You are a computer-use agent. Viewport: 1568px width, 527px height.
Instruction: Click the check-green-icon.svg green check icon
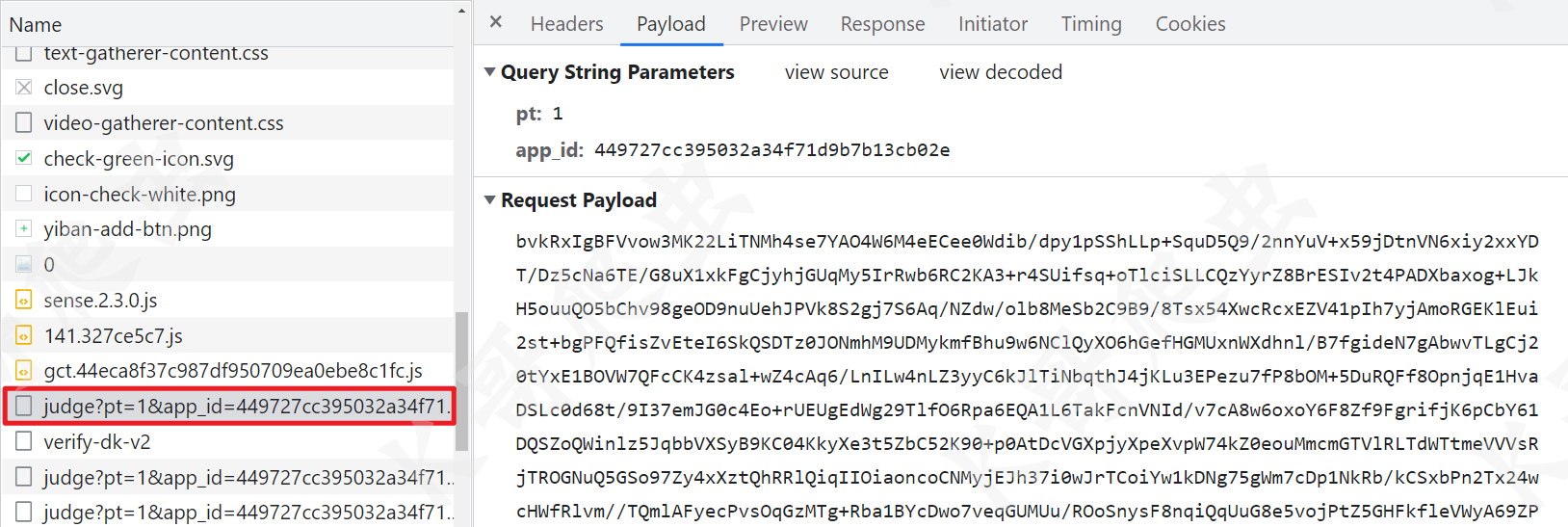tap(24, 157)
